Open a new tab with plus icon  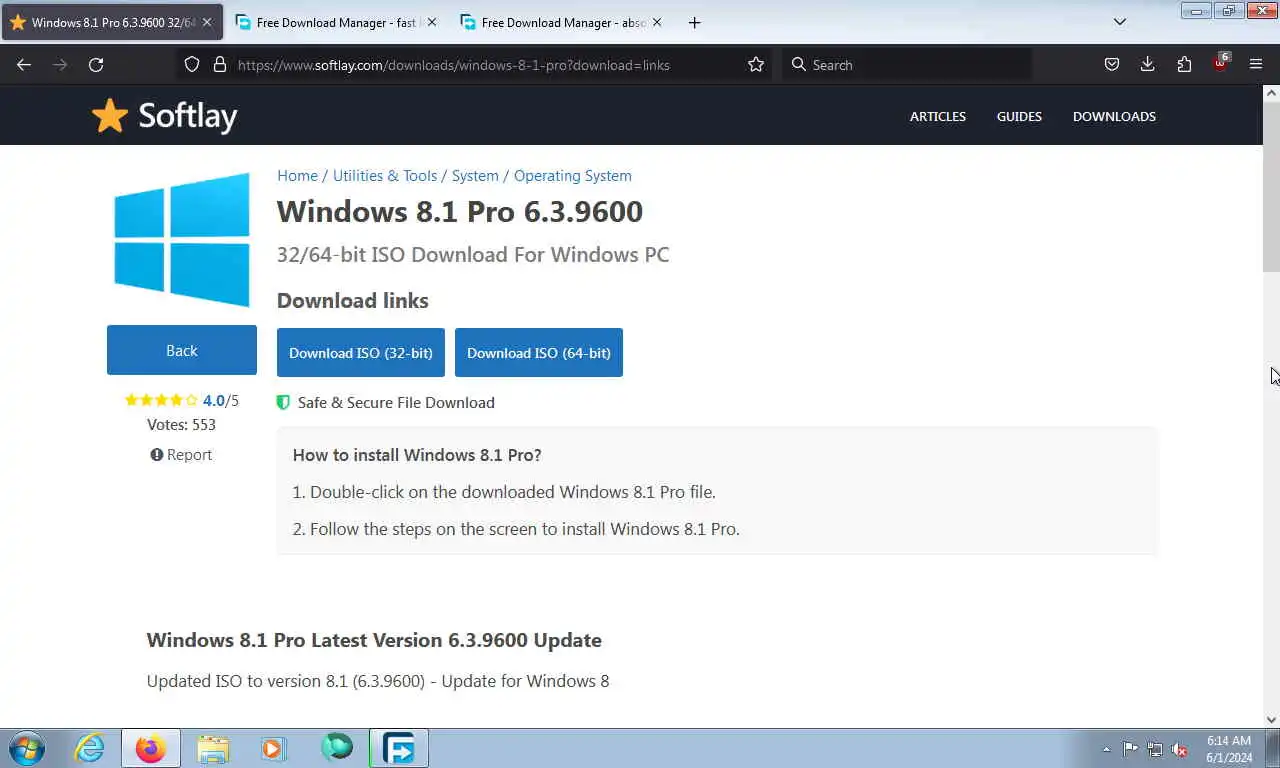pos(694,22)
